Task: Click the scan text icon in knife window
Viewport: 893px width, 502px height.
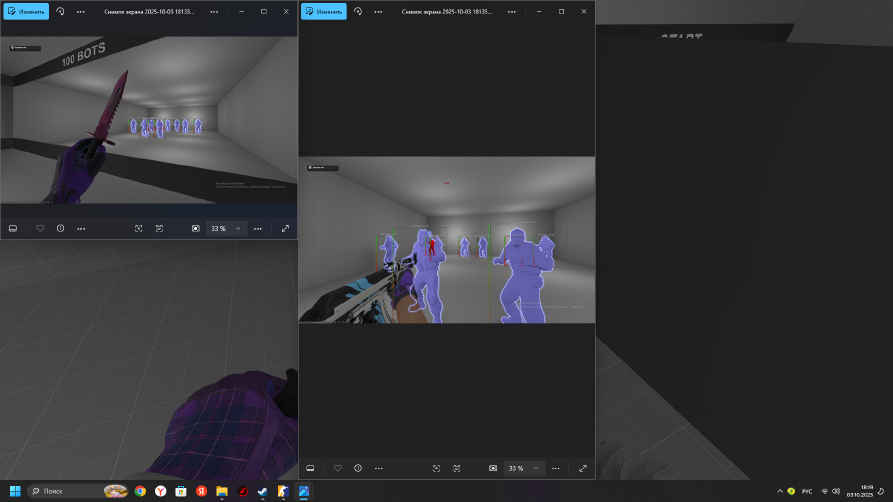Action: [x=138, y=228]
